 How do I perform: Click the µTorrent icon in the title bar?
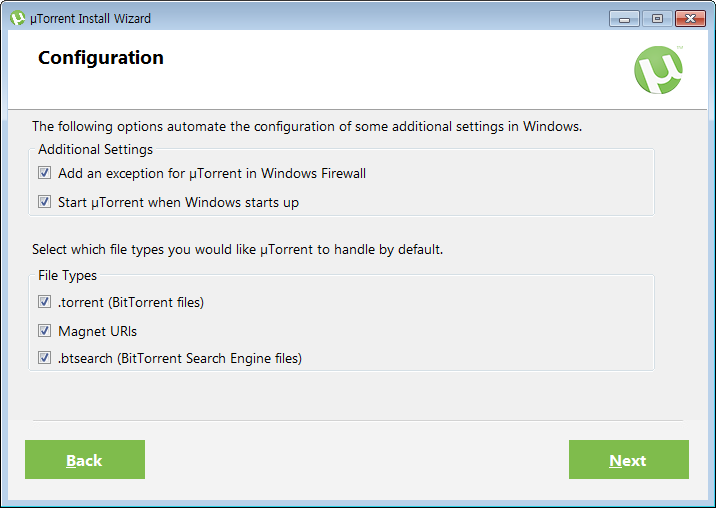coord(17,18)
